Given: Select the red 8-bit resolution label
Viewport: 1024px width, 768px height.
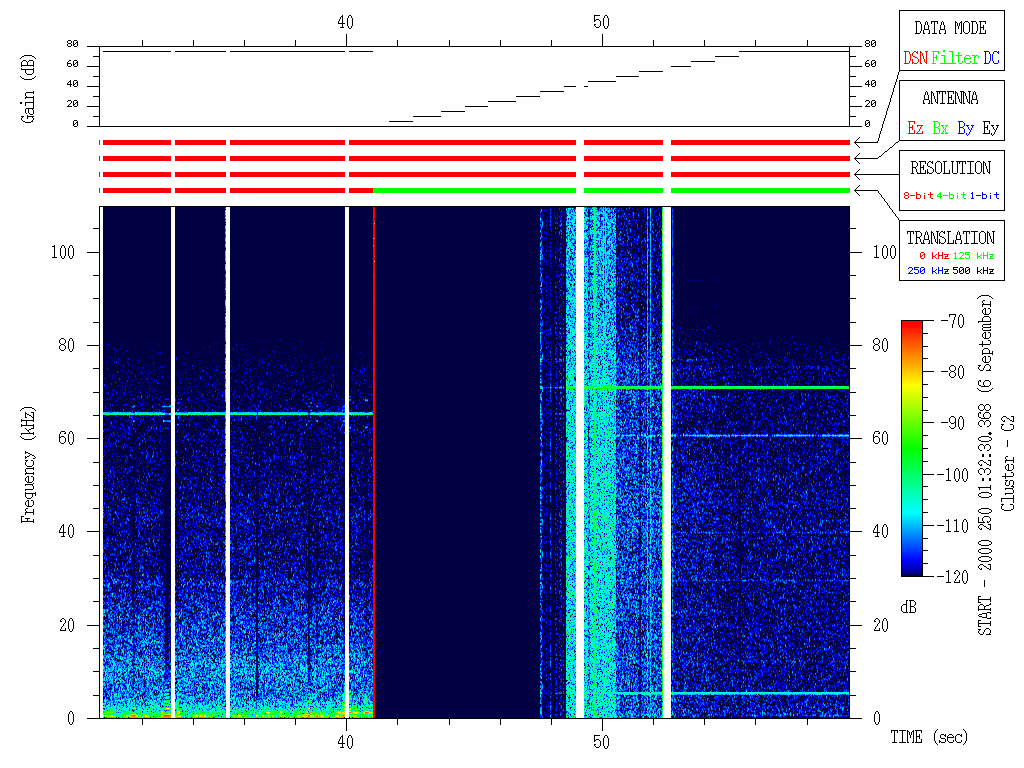Looking at the screenshot, I should point(918,196).
